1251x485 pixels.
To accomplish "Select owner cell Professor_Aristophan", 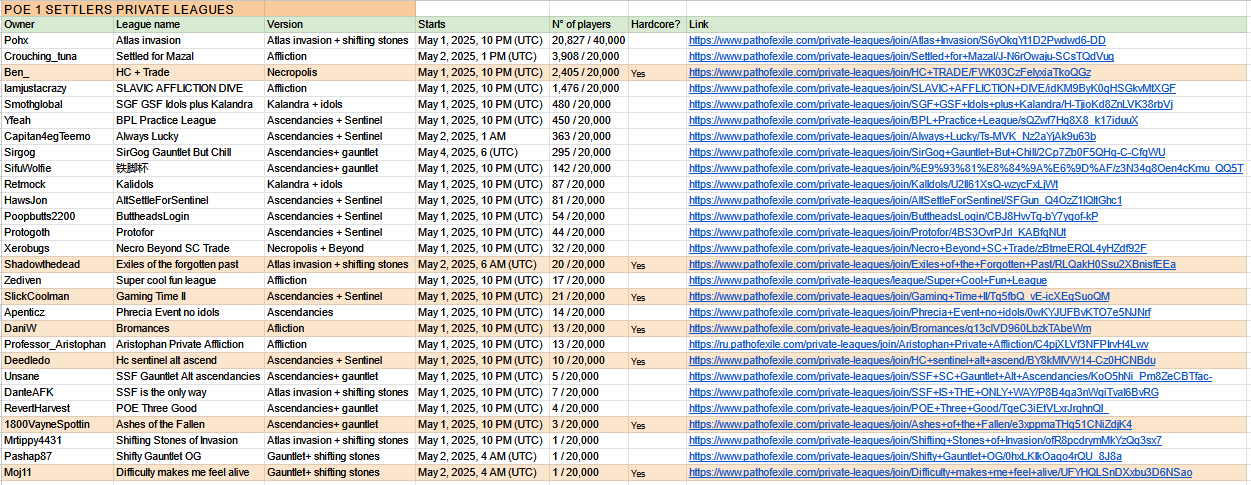I will [x=56, y=344].
